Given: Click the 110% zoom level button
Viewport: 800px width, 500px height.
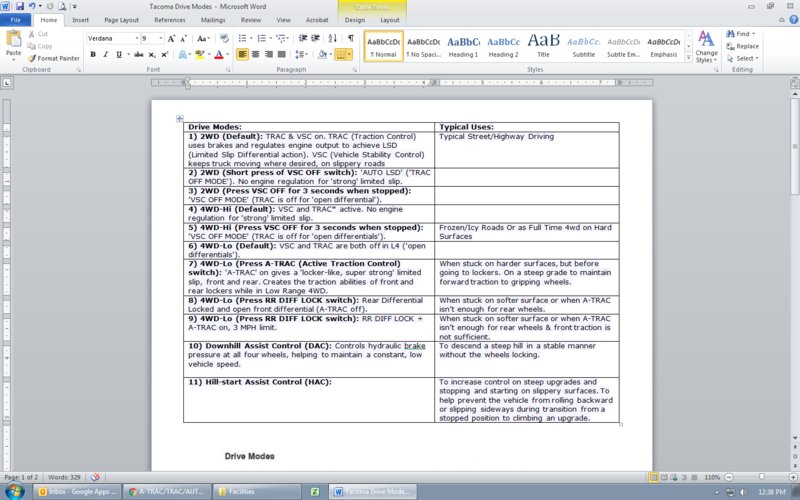Looking at the screenshot, I should point(712,478).
